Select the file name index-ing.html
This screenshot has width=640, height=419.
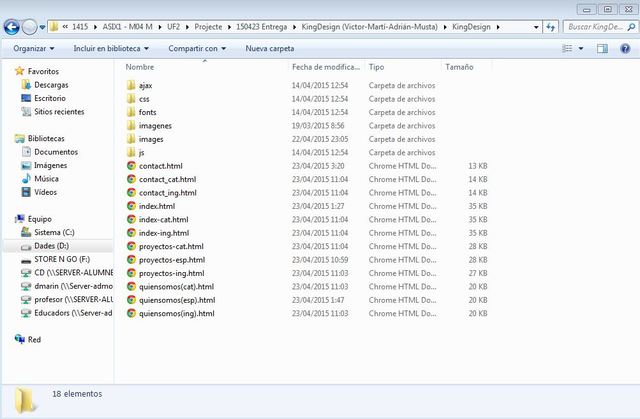pyautogui.click(x=164, y=233)
